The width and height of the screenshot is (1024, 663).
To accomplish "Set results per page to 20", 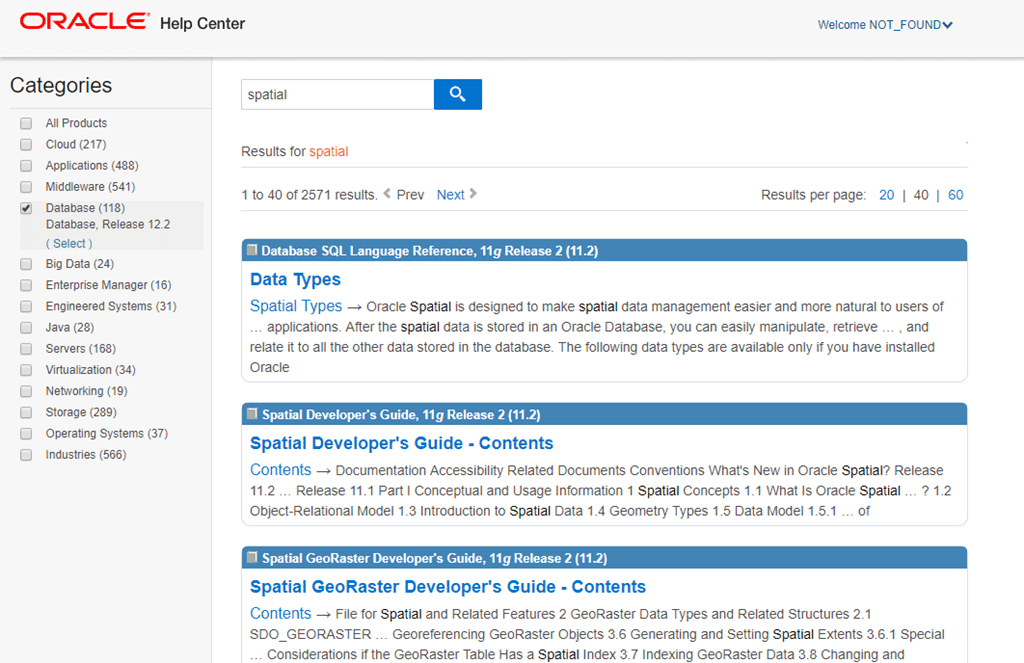I will (886, 195).
